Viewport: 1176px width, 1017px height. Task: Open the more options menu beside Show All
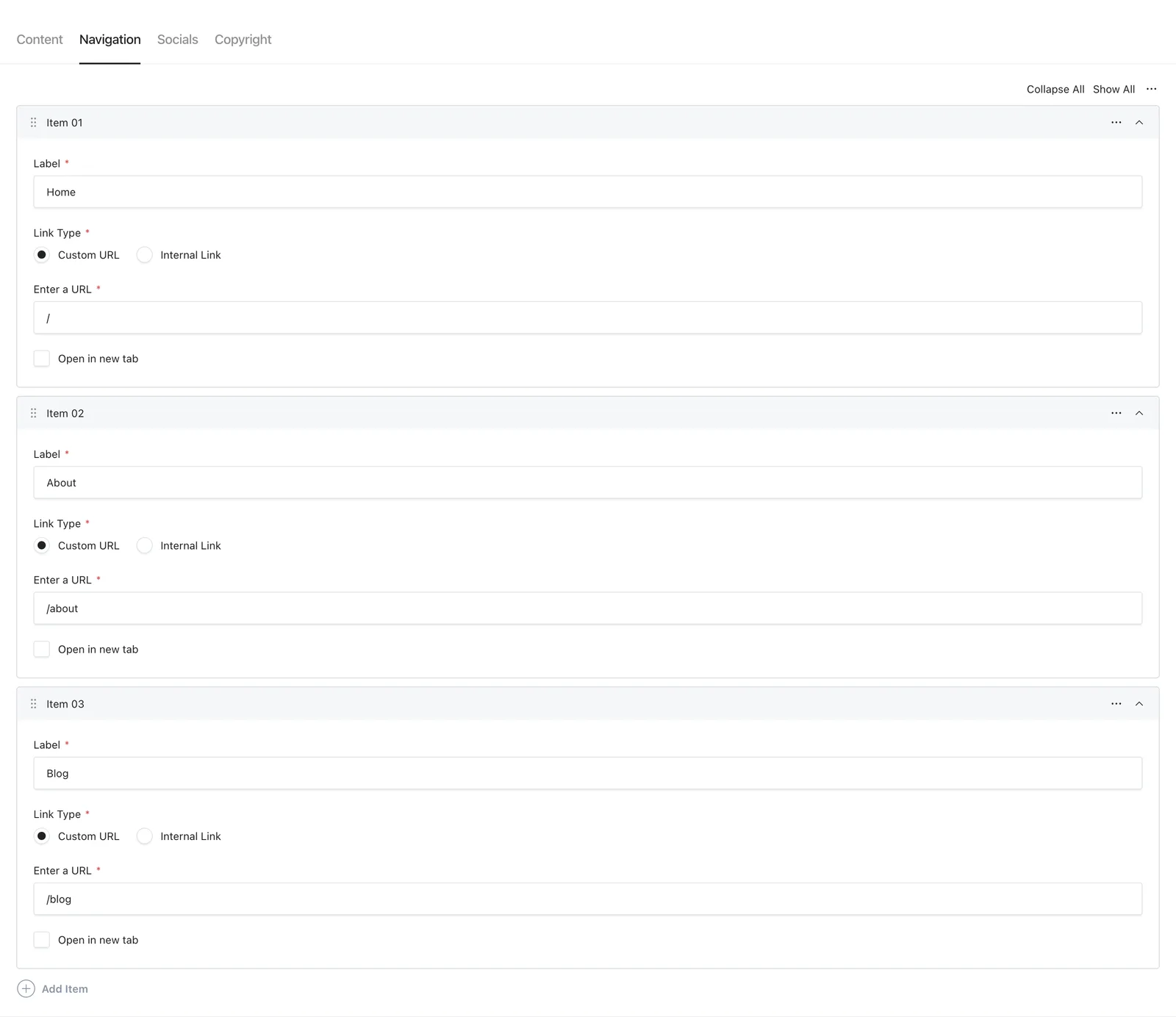pyautogui.click(x=1151, y=89)
